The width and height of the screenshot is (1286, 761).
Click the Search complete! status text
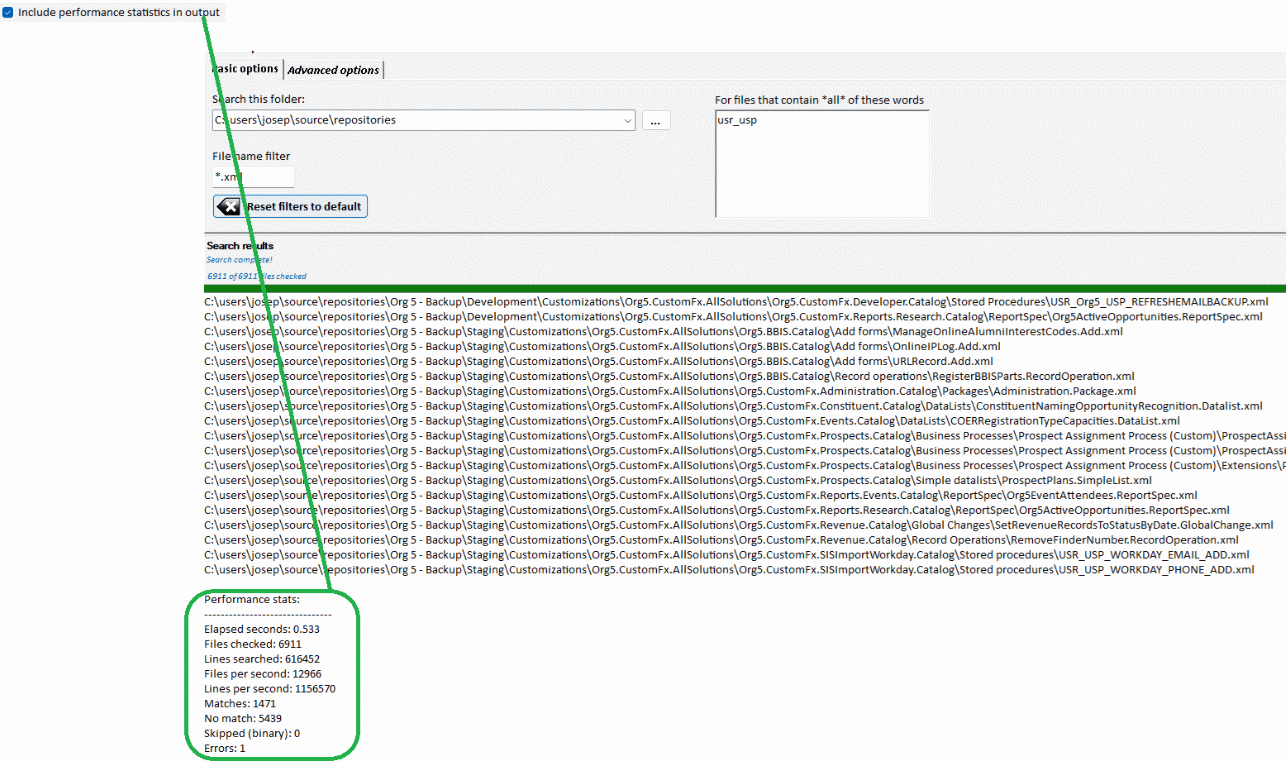pos(239,260)
